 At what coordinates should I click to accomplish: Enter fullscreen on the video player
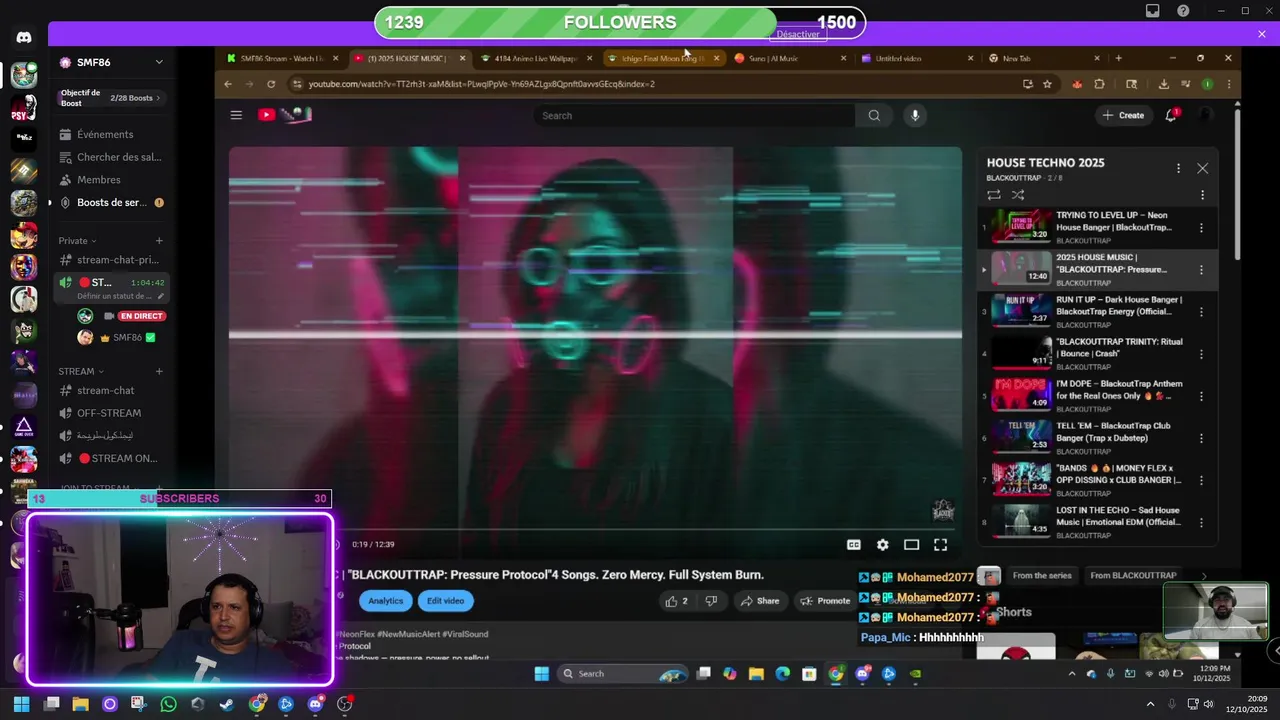click(x=940, y=545)
